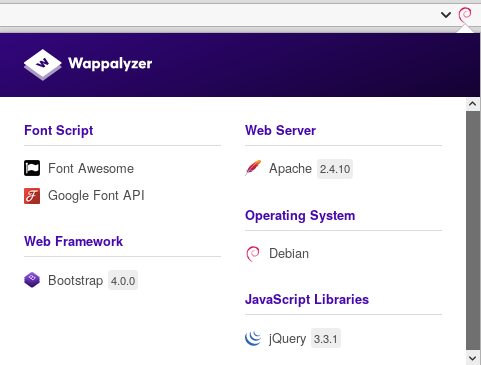This screenshot has width=481, height=365.
Task: Click the Bootstrap 4.0.0 version badge
Action: (123, 280)
